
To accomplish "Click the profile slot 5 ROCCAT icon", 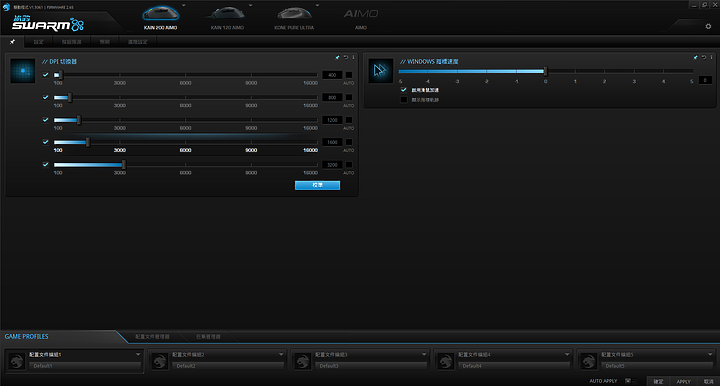I will point(589,361).
